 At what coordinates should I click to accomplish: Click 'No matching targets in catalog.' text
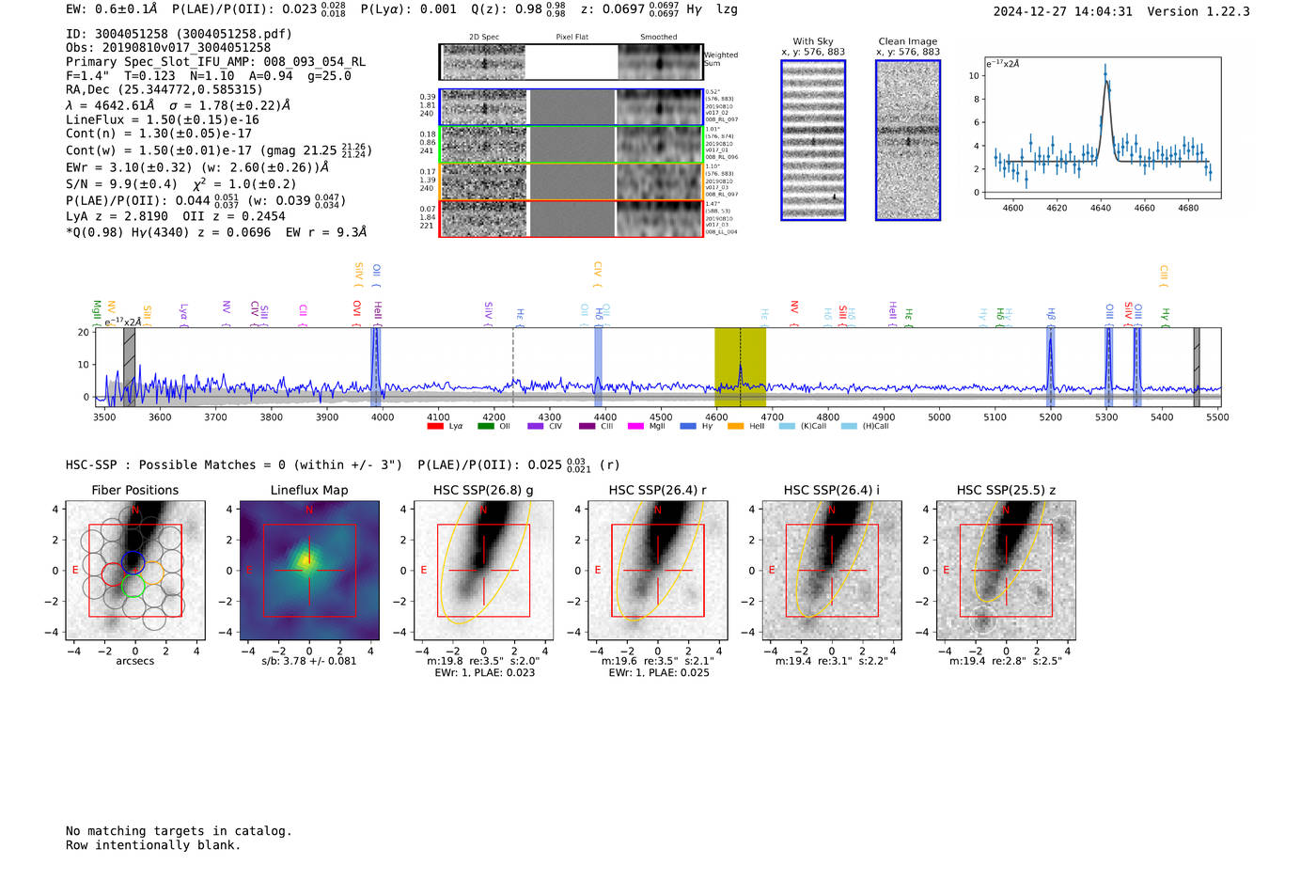[x=179, y=831]
